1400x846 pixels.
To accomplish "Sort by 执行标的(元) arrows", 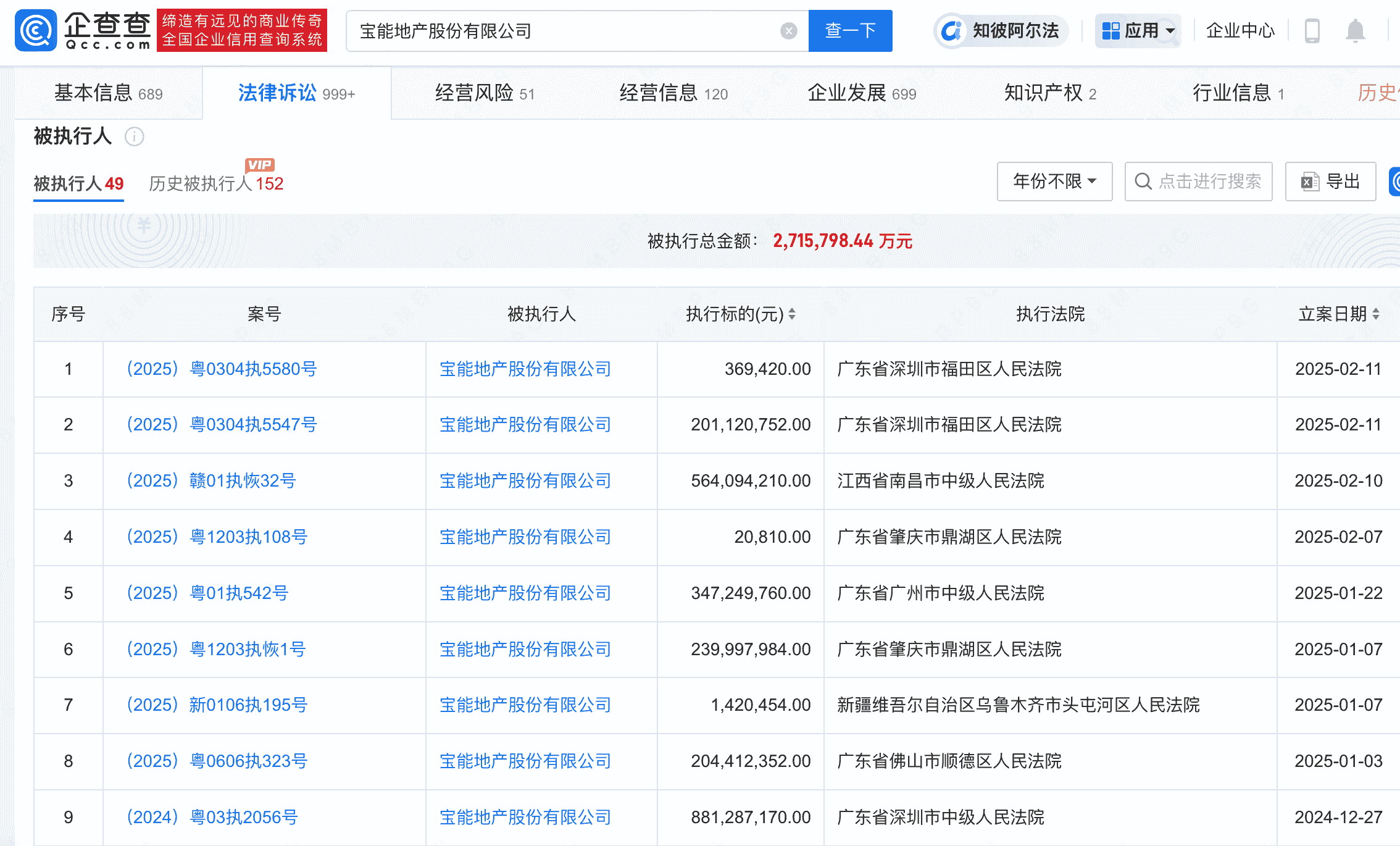I will (x=792, y=314).
